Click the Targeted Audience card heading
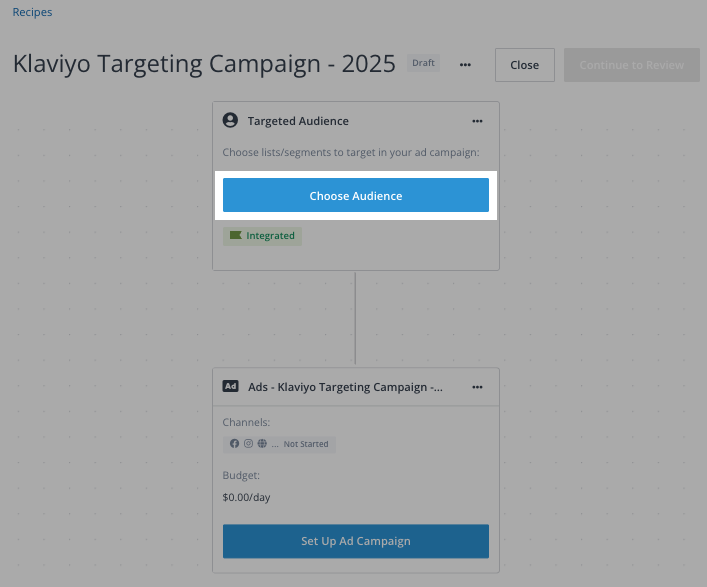 click(298, 121)
